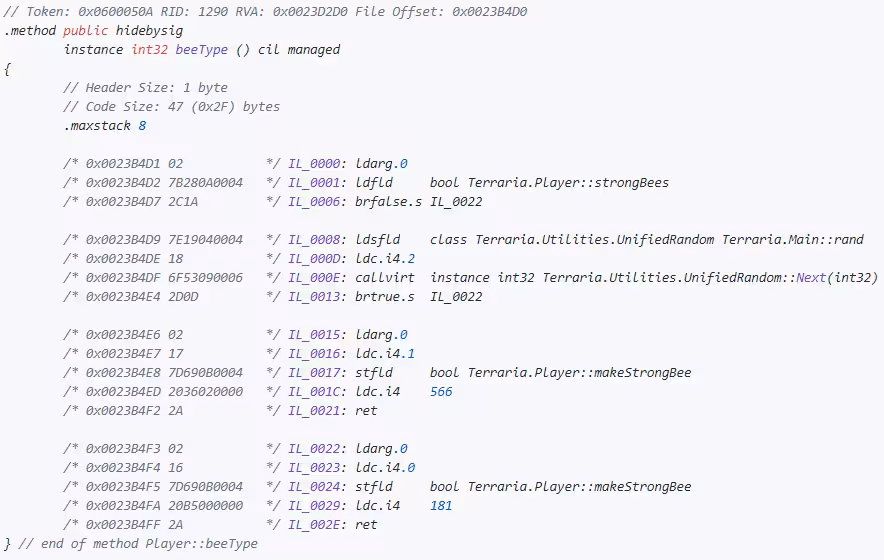884x560 pixels.
Task: Click 'Terraria.Utilities.UnifiedRandom' class name at IL_0008
Action: pyautogui.click(x=595, y=240)
